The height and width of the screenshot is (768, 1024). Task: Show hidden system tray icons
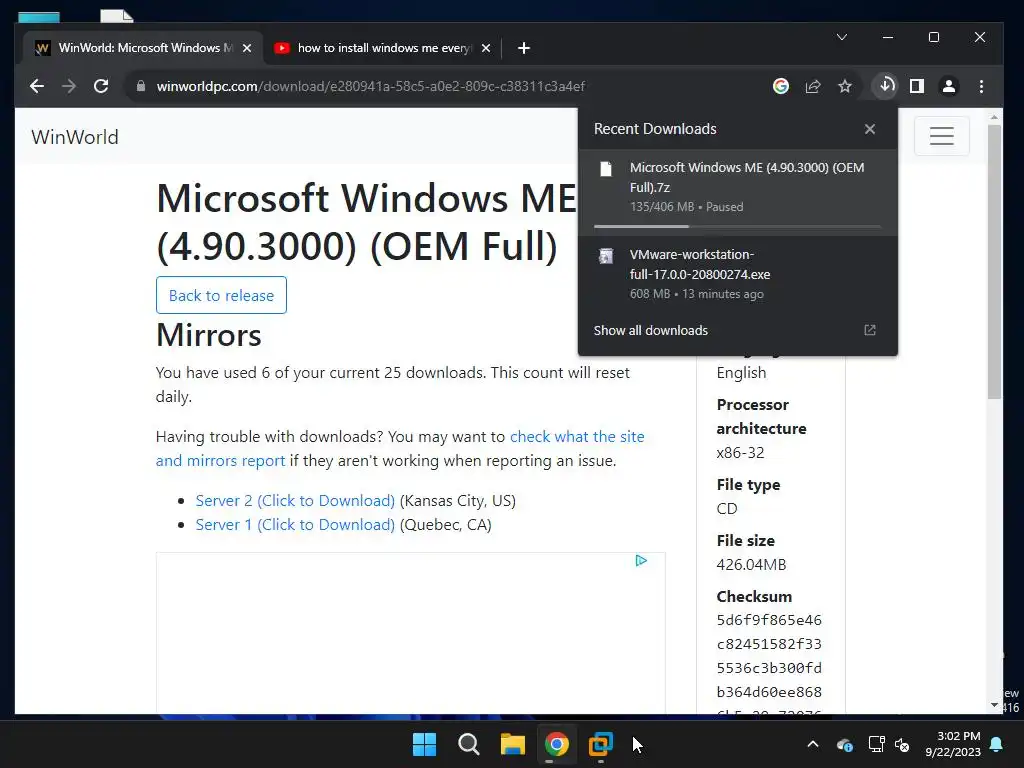(813, 744)
